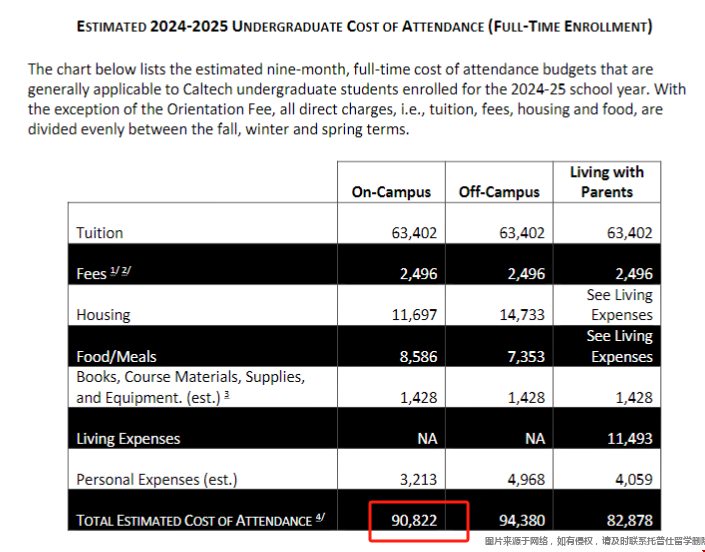
Task: Select the On-Campus column header
Action: (391, 192)
